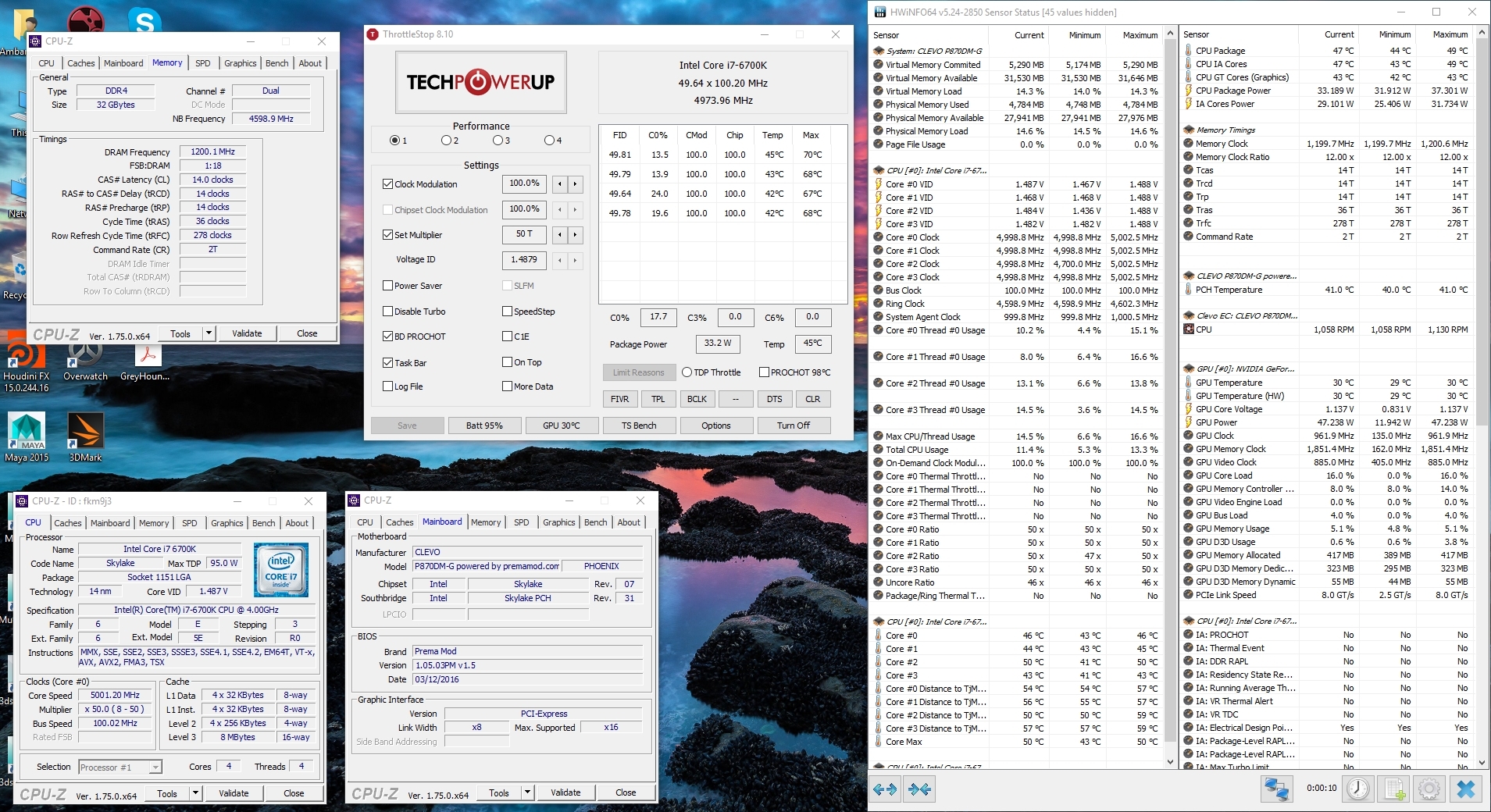Reset HWiNFO min/max with clock icon
The image size is (1491, 812).
click(x=1358, y=789)
